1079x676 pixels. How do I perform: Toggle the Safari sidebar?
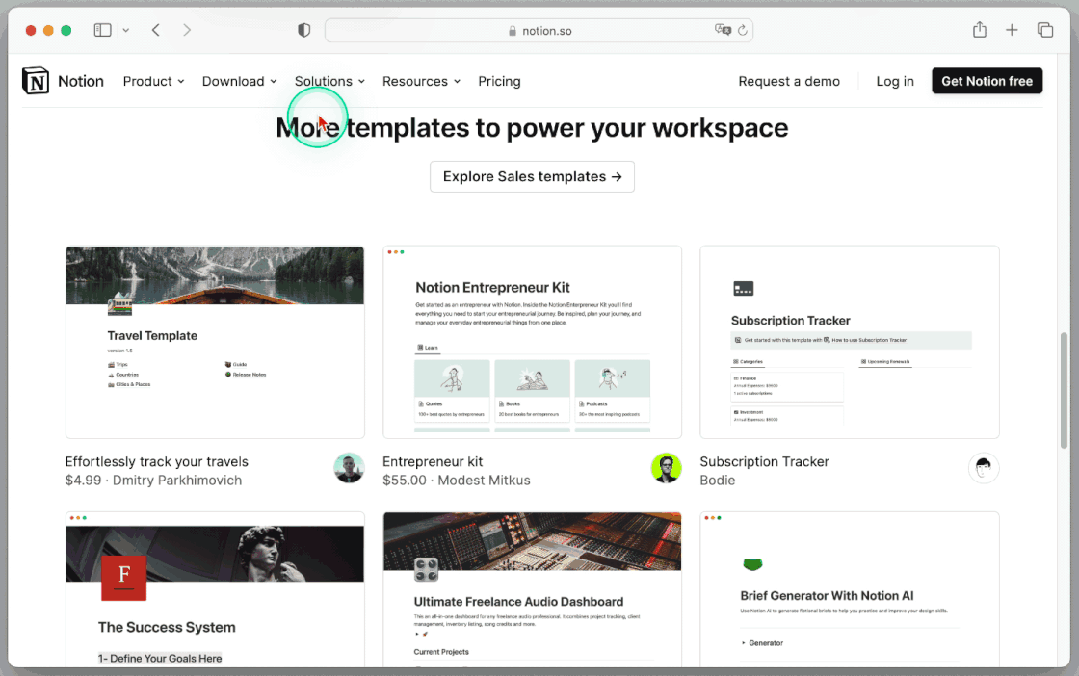[x=102, y=30]
